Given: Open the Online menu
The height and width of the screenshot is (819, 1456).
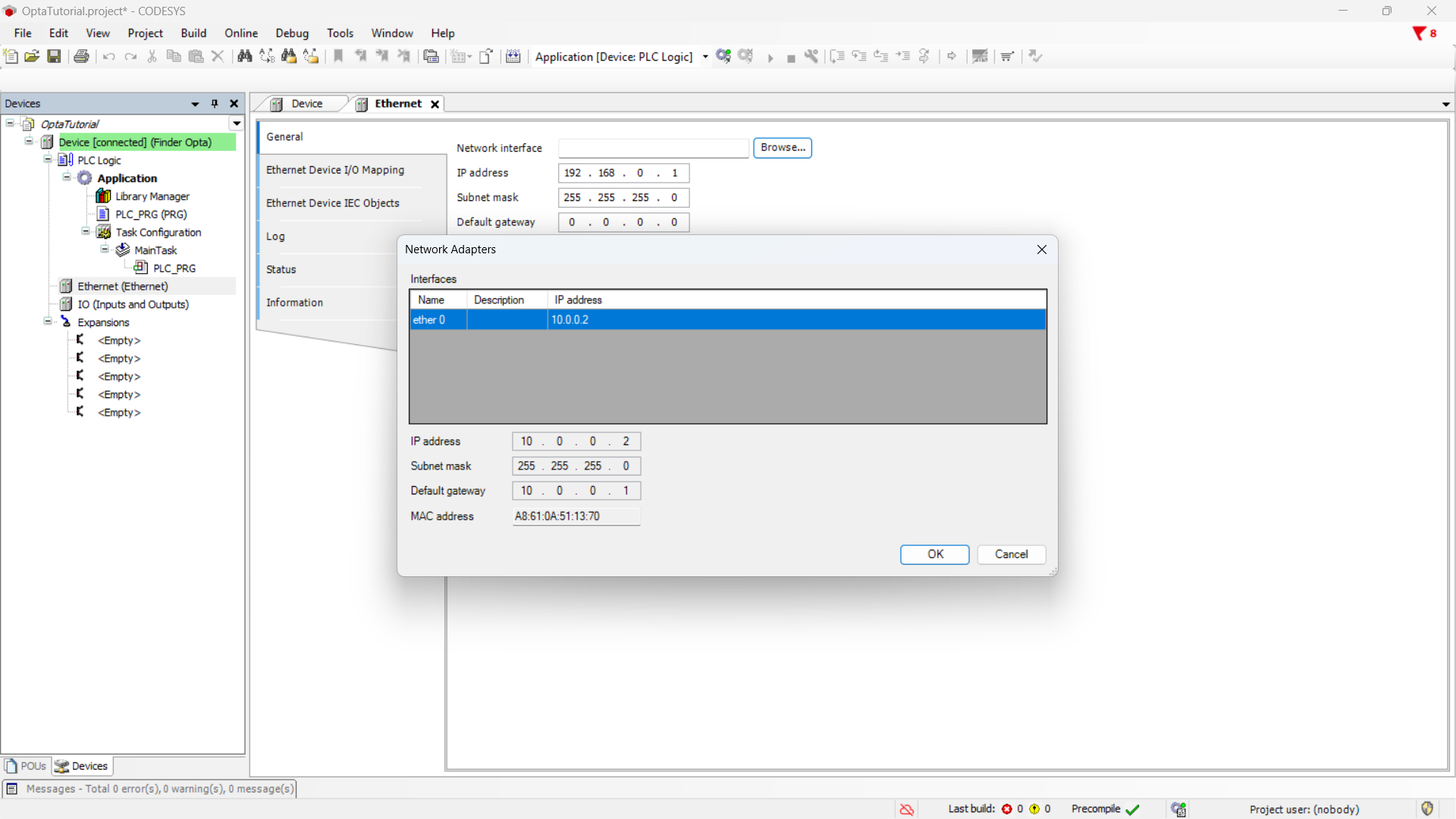Looking at the screenshot, I should (240, 33).
